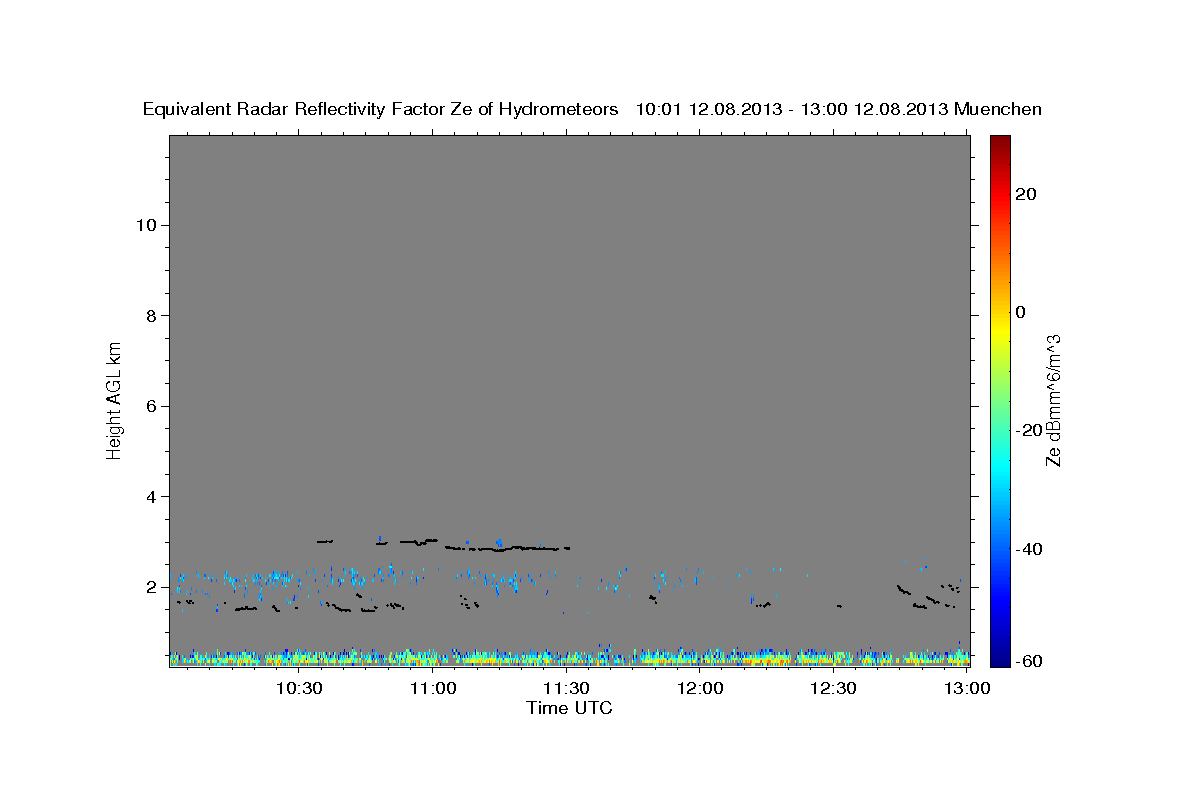
Task: Click the '12:00' time tick label
Action: tap(700, 688)
